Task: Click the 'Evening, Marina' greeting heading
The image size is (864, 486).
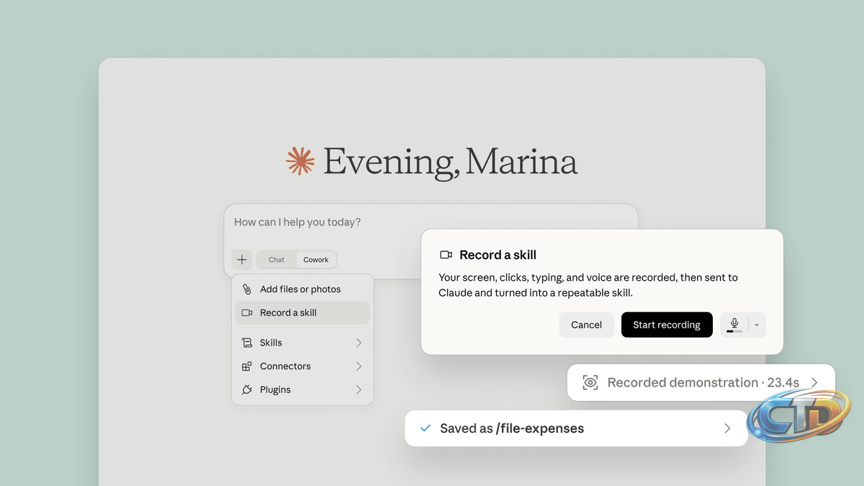Action: tap(450, 162)
